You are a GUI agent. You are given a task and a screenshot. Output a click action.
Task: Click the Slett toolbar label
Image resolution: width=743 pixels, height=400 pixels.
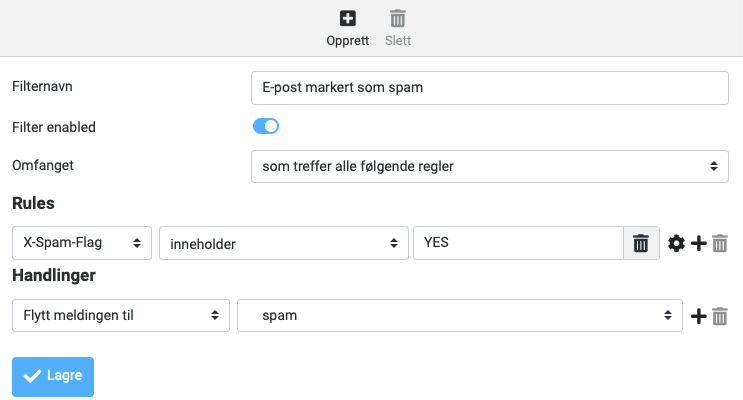point(398,41)
